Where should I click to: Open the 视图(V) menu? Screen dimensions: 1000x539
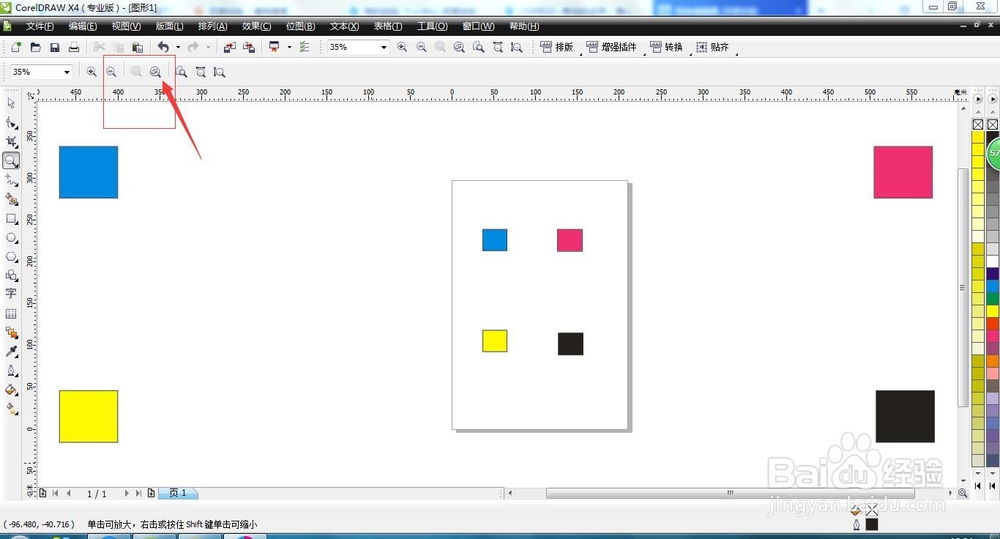pos(126,26)
